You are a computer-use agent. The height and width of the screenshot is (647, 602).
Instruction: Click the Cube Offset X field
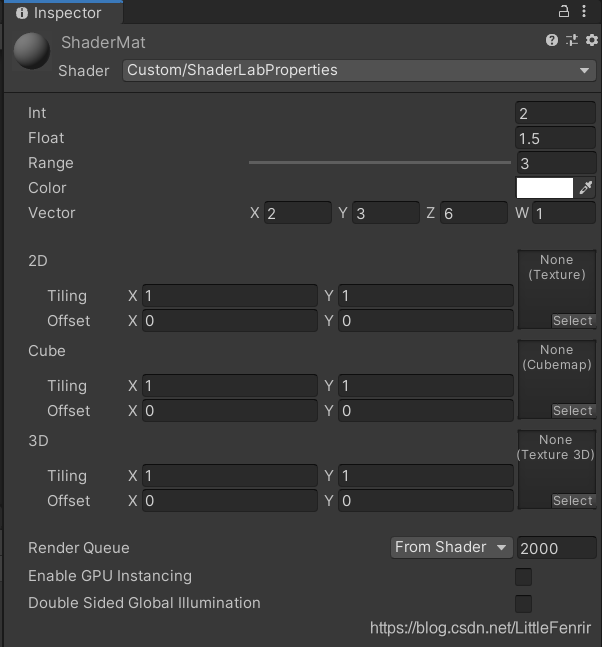(x=230, y=411)
